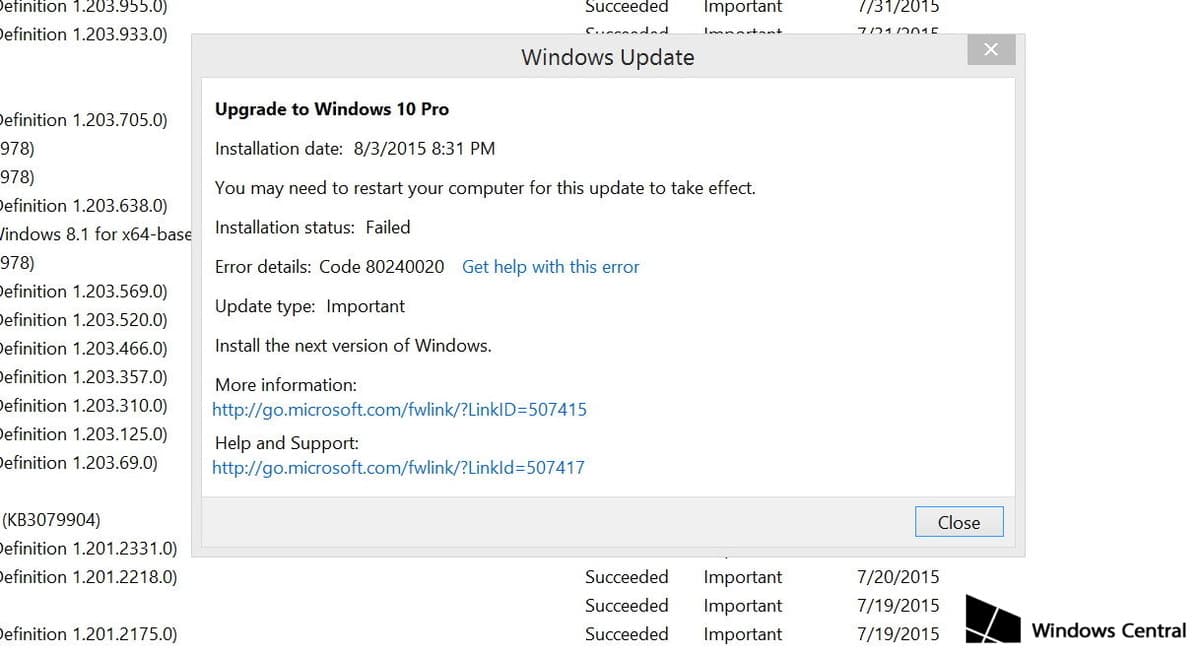The image size is (1200, 655).
Task: Select the Definition 1.203.638.0 update entry
Action: (x=83, y=206)
